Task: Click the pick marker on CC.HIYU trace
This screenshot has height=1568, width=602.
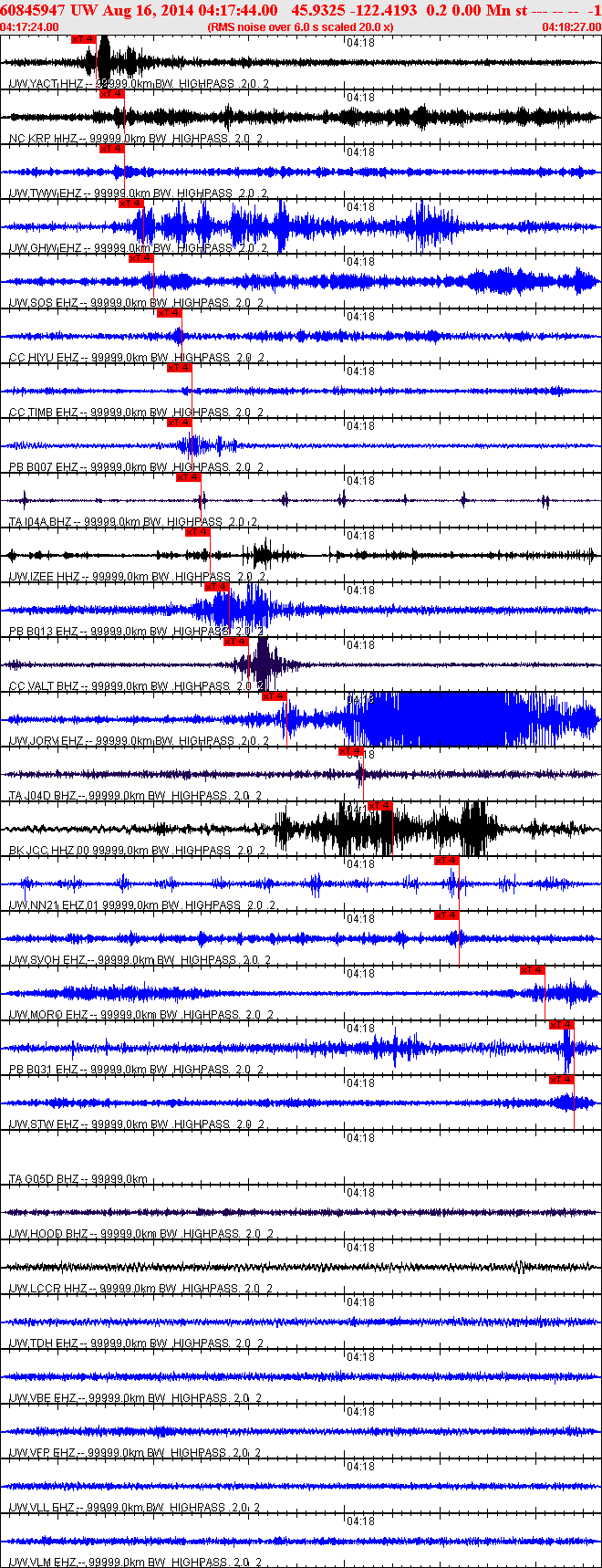Action: [169, 313]
